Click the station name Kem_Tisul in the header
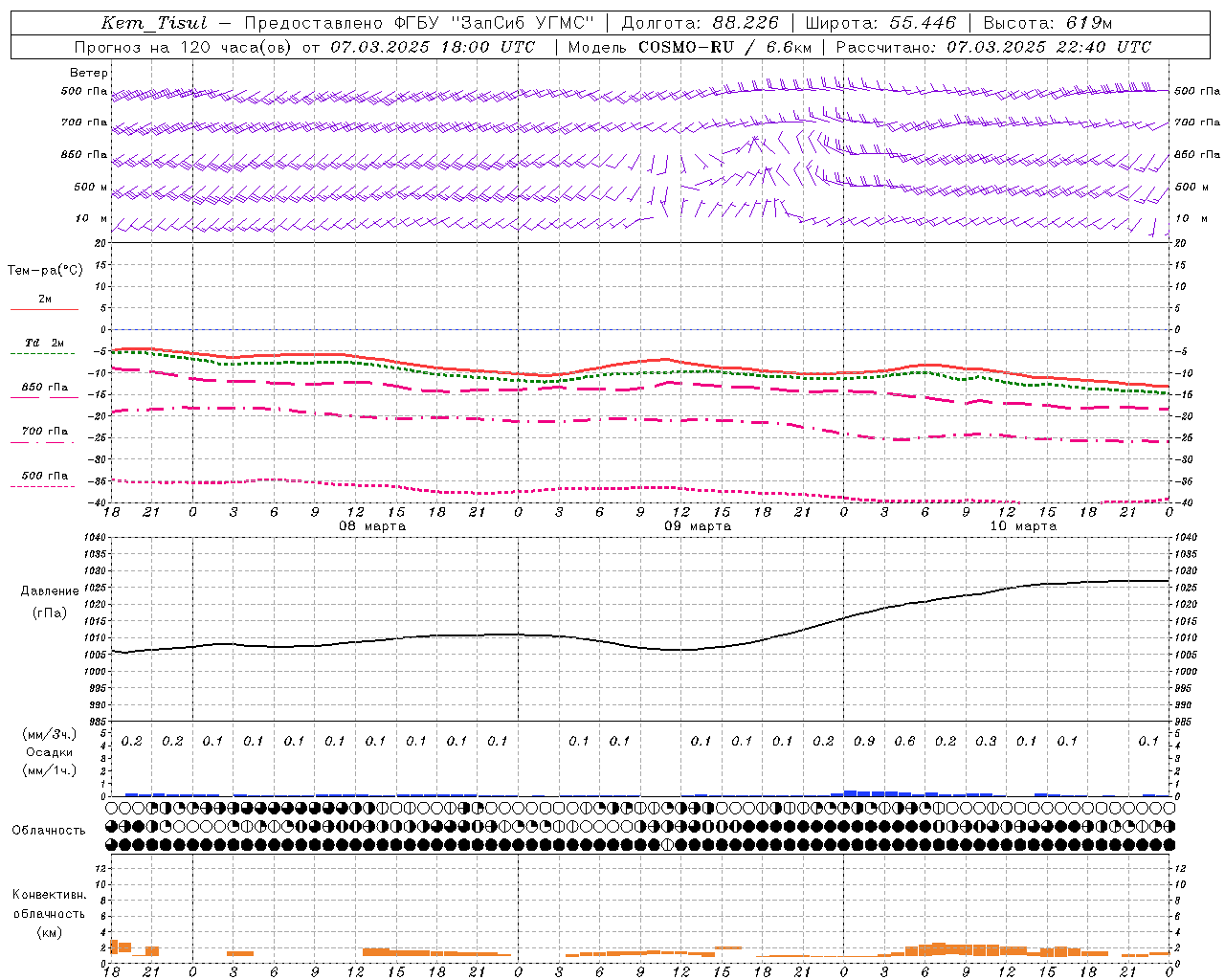This screenshot has width=1225, height=980. 154,23
